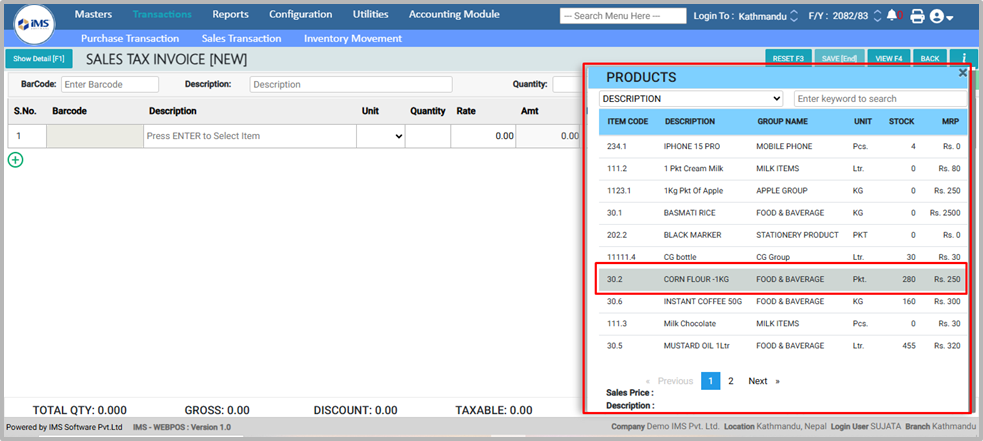Click the product keyword search field
Image resolution: width=983 pixels, height=441 pixels.
(x=880, y=99)
